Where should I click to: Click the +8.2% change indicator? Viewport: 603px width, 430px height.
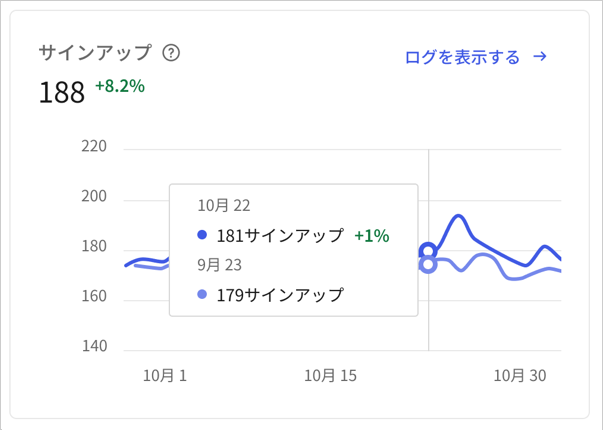120,86
